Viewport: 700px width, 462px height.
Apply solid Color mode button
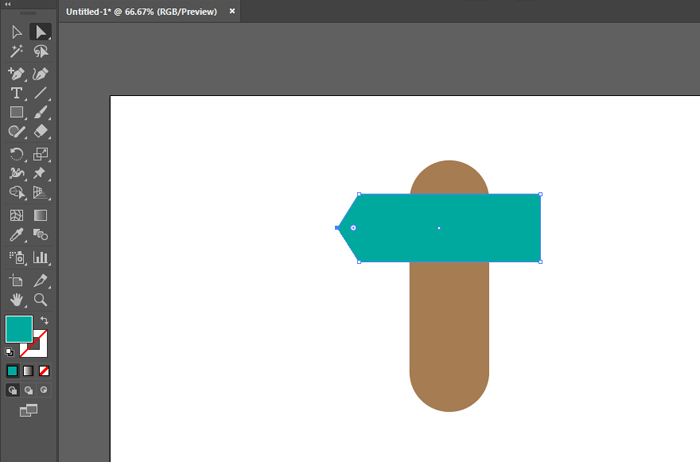coord(12,371)
